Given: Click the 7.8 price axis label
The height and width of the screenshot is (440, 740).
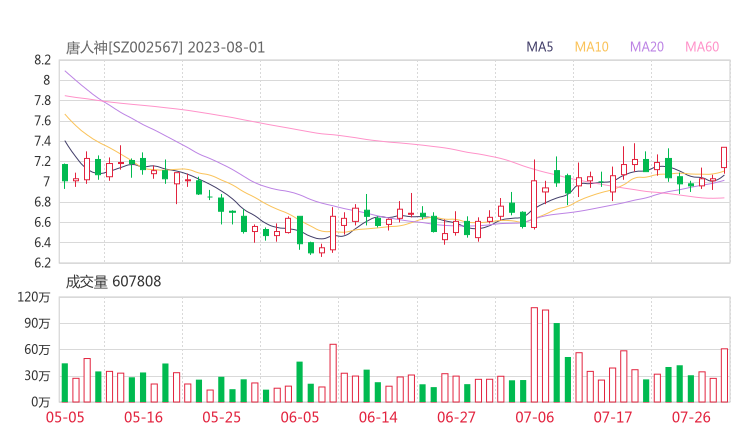Looking at the screenshot, I should tap(42, 101).
